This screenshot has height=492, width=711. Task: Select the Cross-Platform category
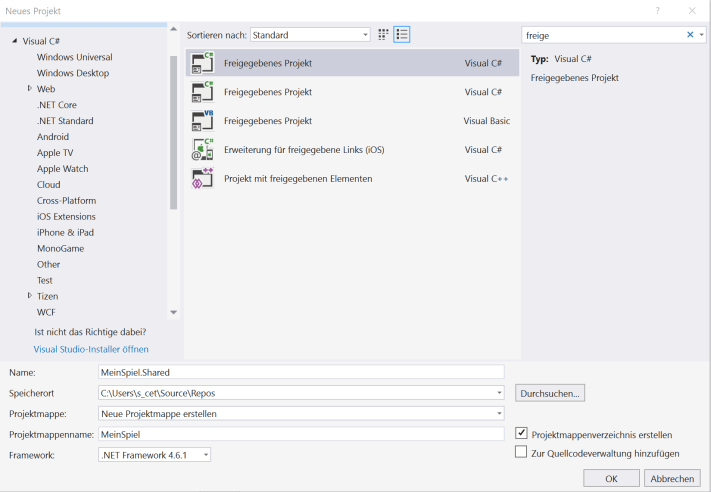(66, 200)
